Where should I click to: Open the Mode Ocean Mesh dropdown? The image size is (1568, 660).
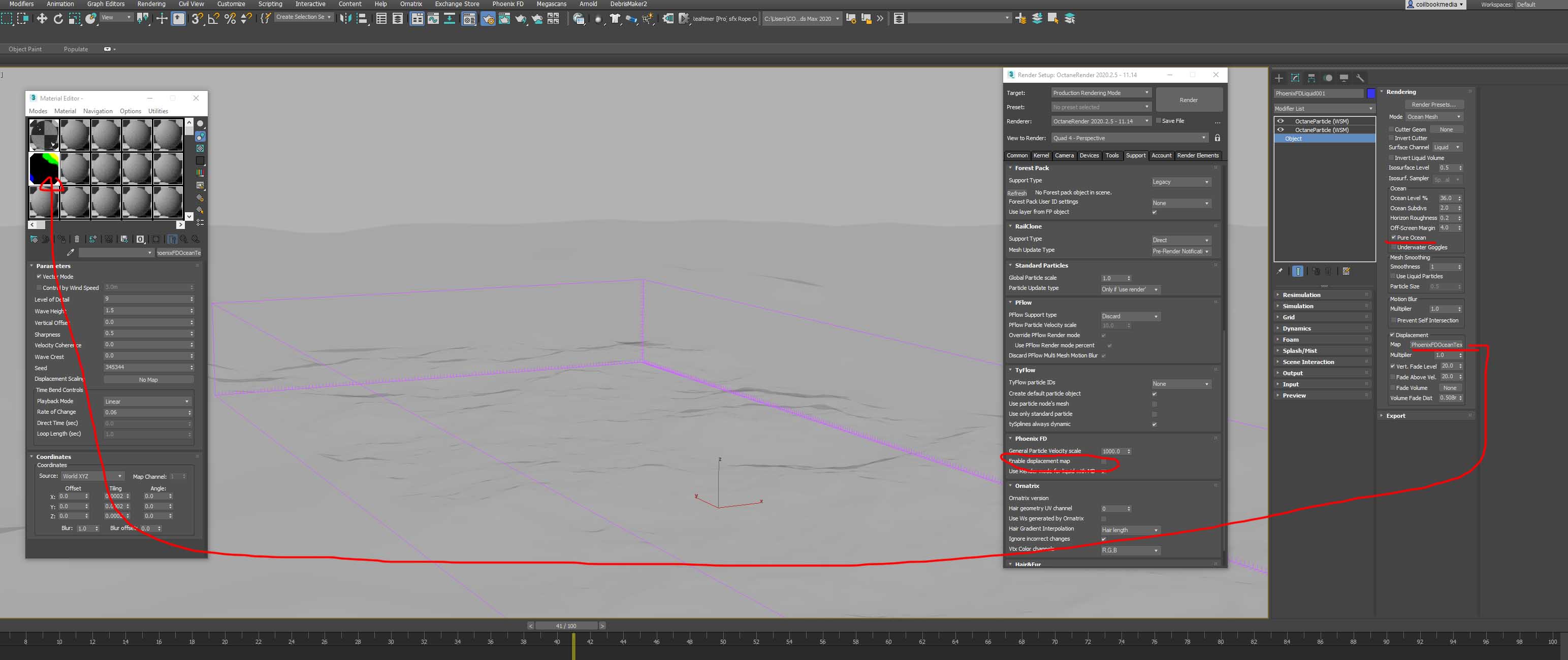pyautogui.click(x=1433, y=117)
